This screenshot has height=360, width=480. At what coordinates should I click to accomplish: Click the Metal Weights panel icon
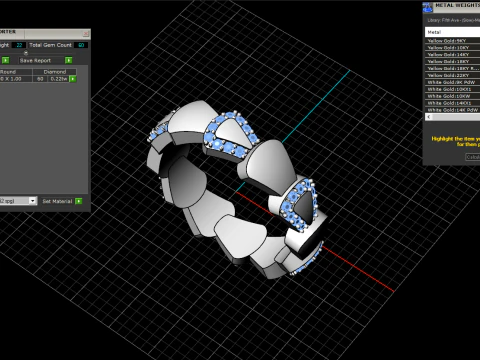tap(427, 7)
